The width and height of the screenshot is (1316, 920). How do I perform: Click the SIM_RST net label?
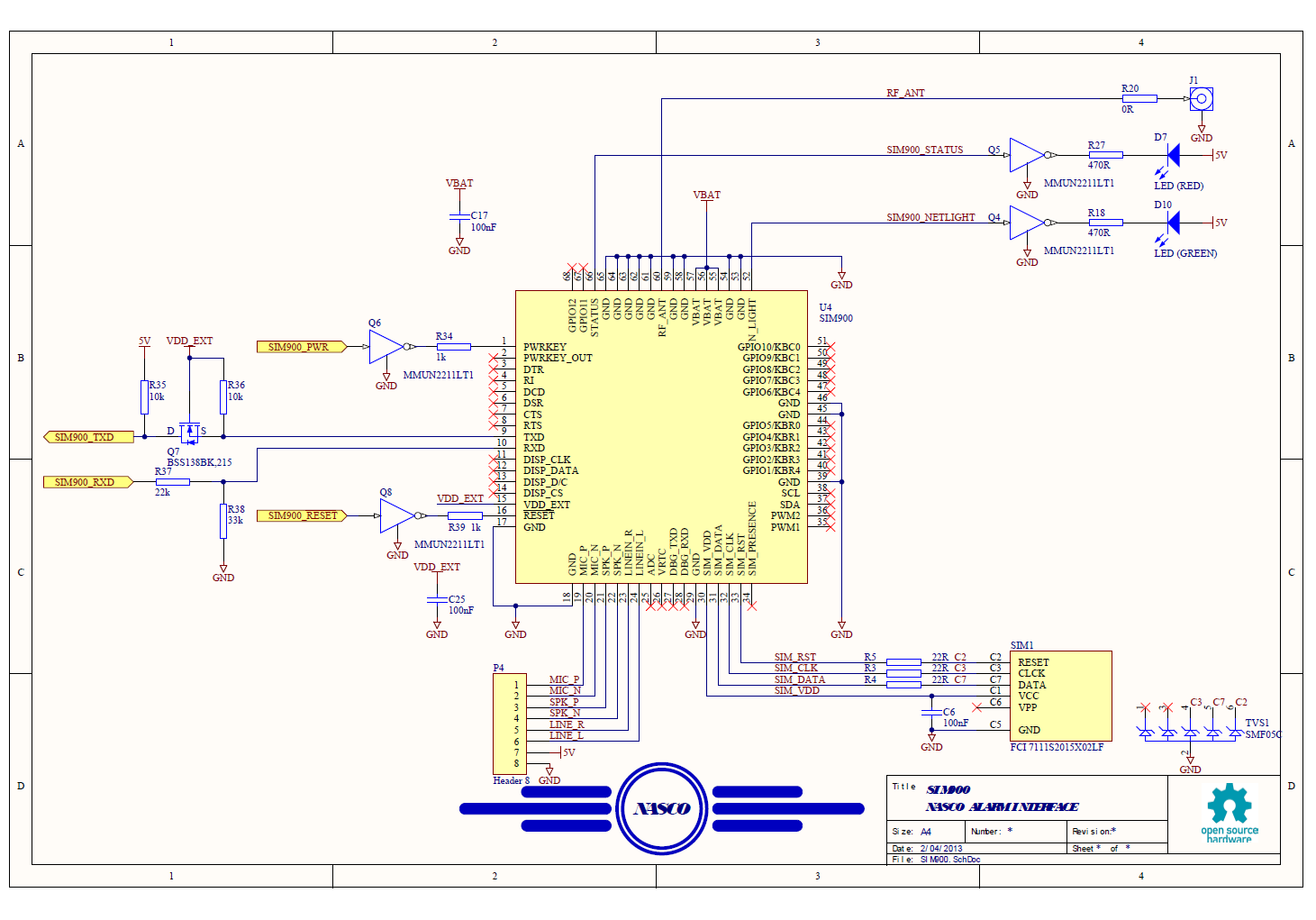[x=795, y=657]
